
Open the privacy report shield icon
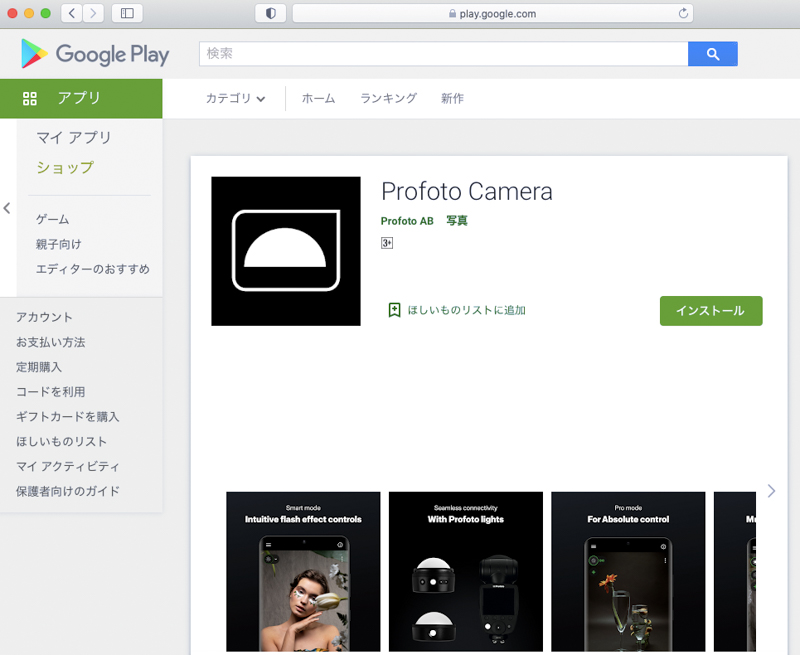(x=270, y=13)
